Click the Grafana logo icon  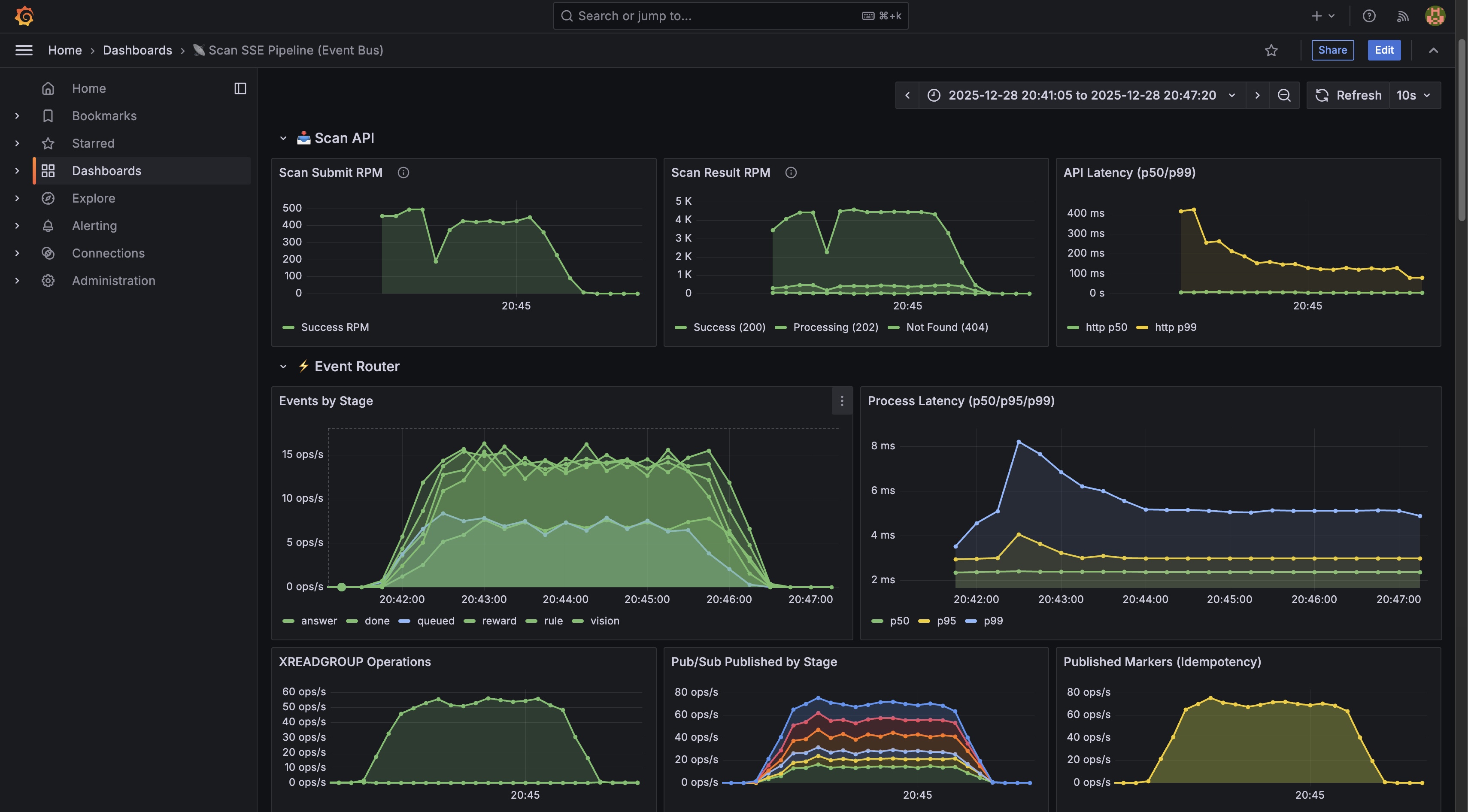point(24,16)
